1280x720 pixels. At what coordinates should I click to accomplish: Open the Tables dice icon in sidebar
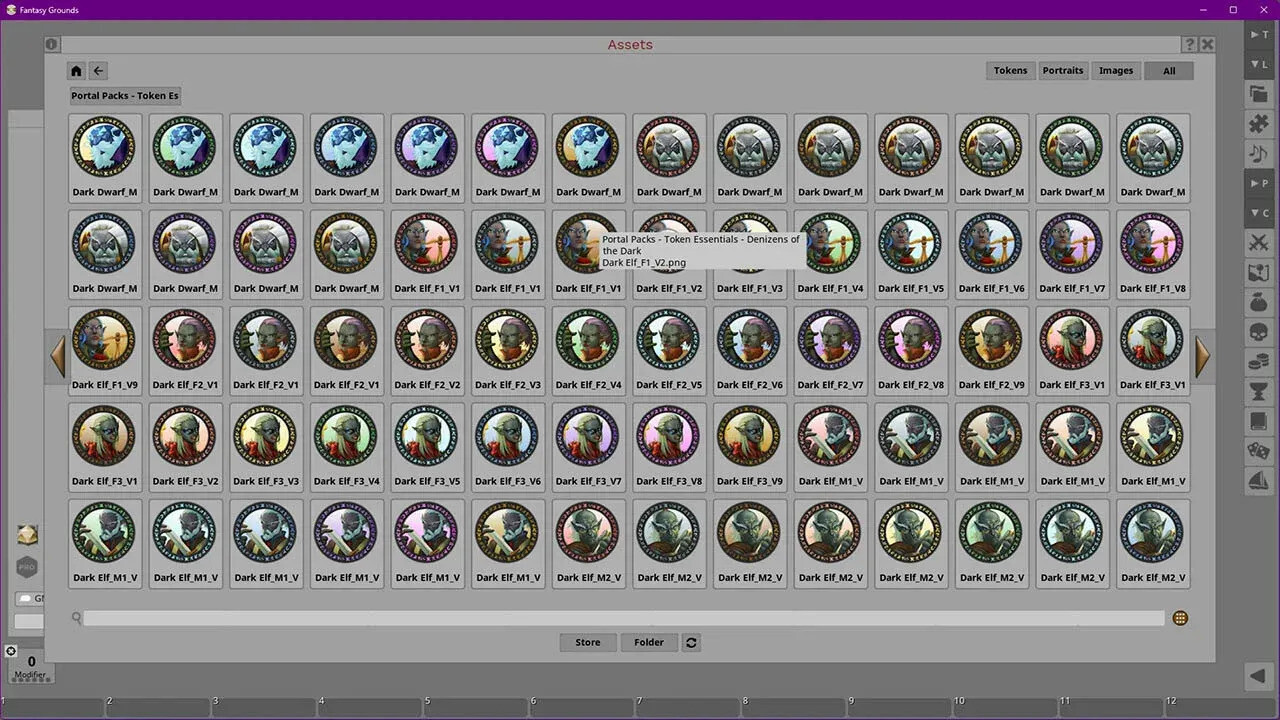1258,451
